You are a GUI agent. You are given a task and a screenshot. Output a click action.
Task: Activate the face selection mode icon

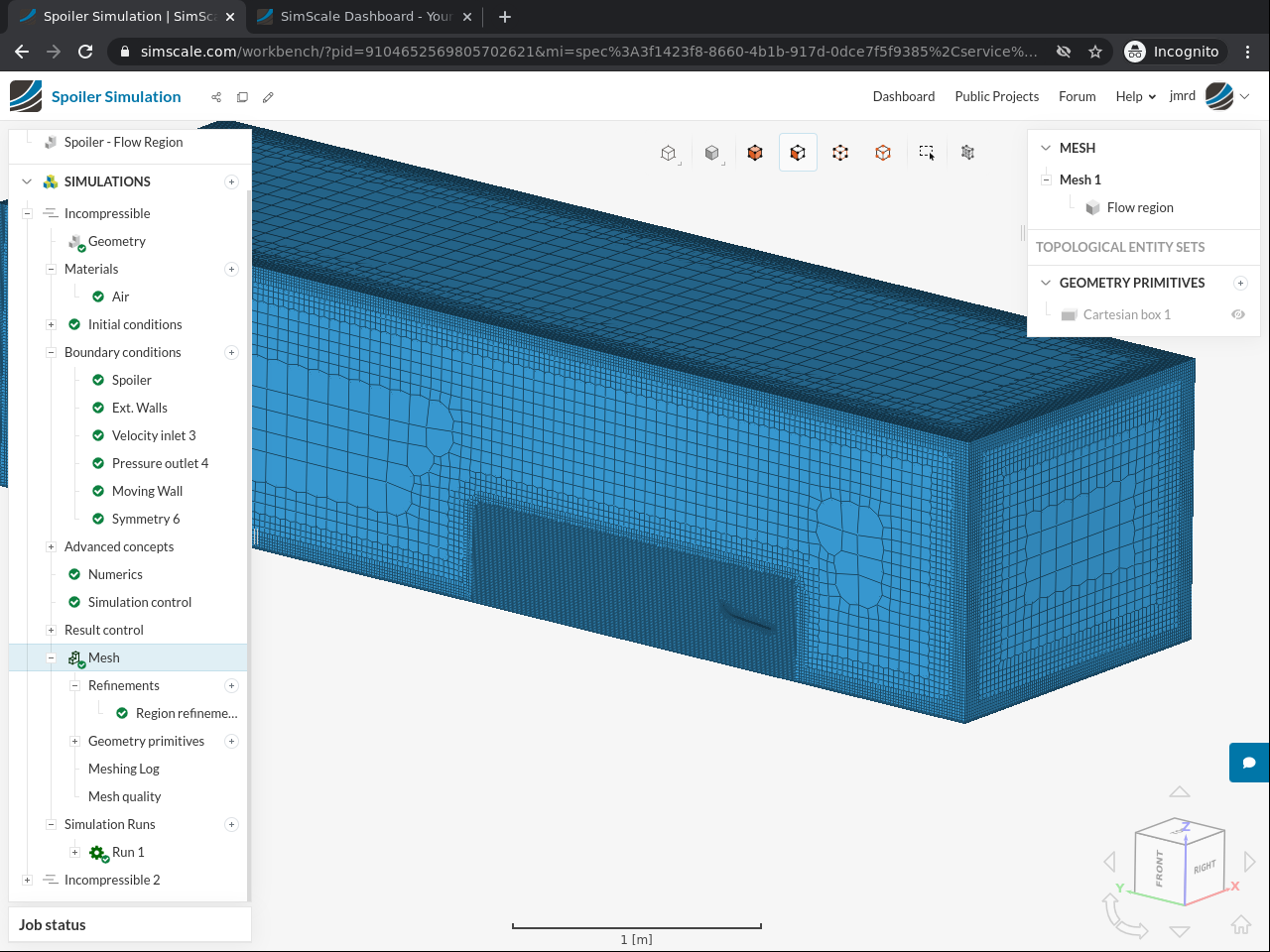coord(798,153)
